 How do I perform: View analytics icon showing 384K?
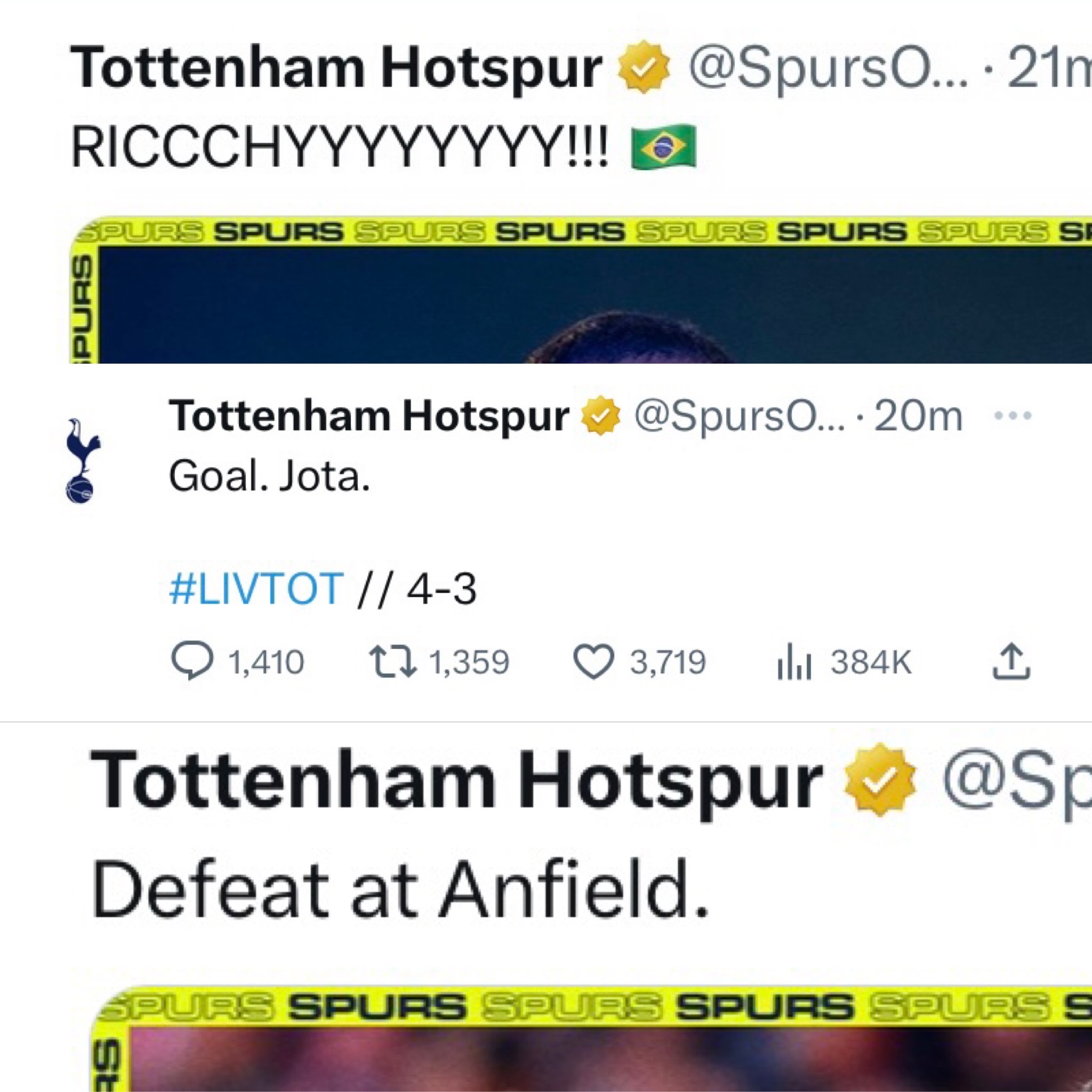point(795,663)
